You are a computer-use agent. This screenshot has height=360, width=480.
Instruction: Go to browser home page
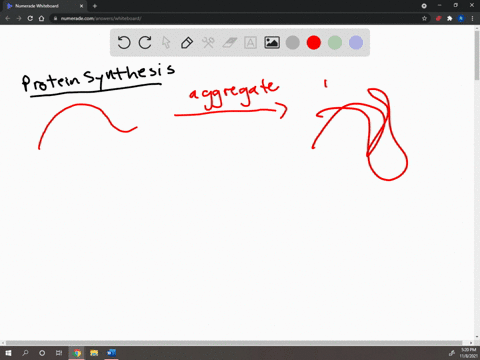tap(41, 18)
